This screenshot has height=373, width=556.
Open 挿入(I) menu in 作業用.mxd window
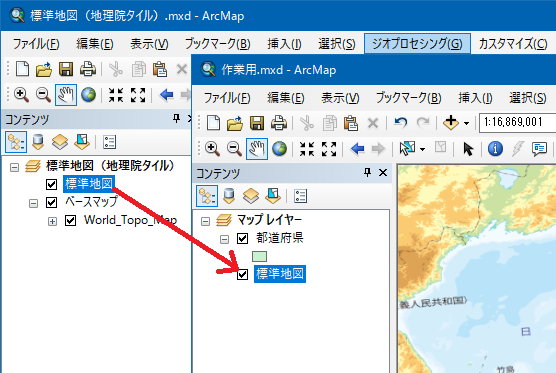[475, 98]
